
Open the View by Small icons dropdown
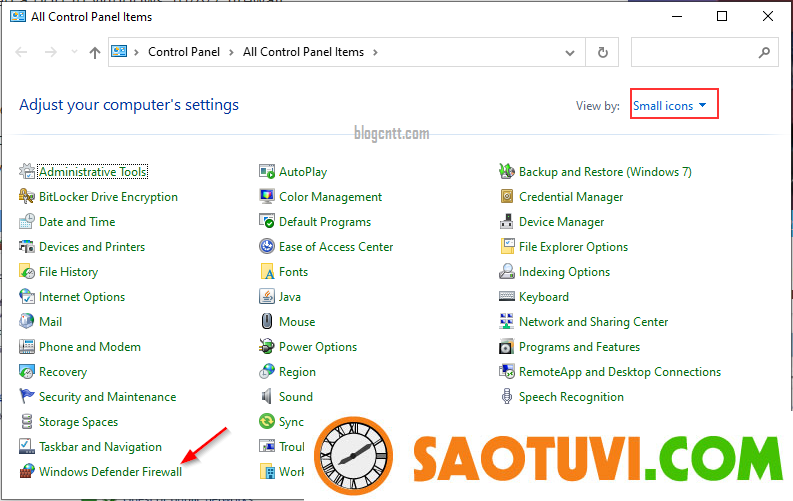669,106
